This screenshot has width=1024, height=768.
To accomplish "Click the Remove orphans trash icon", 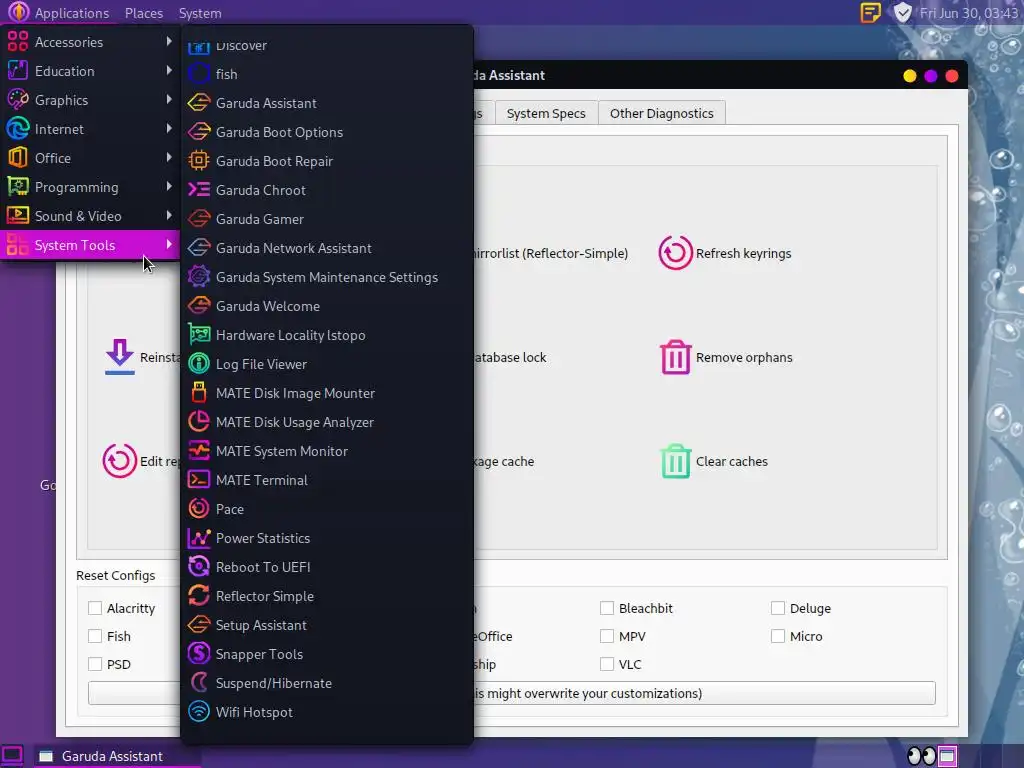I will (675, 357).
